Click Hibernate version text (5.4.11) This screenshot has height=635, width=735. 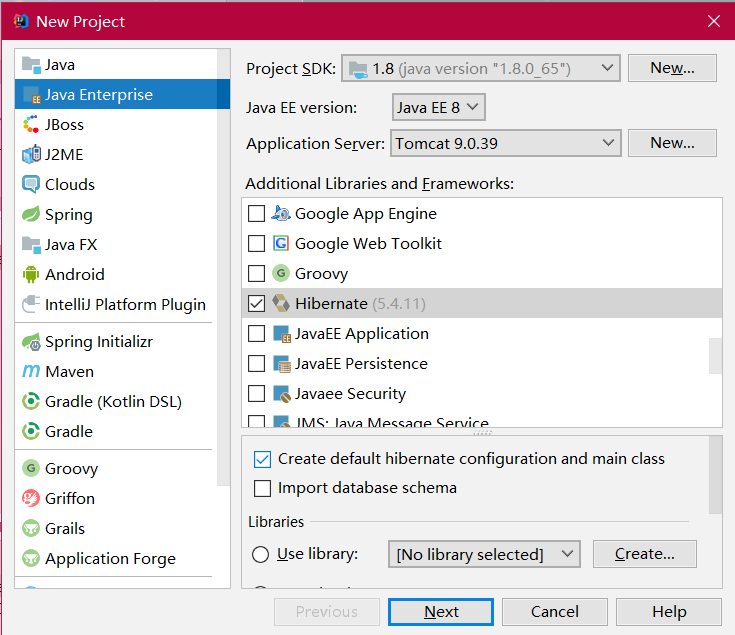(399, 304)
